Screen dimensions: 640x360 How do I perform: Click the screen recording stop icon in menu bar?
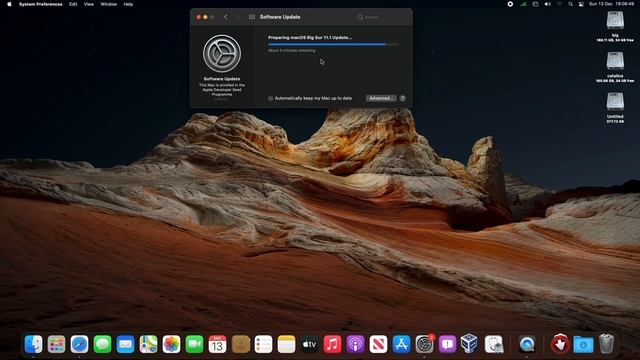click(510, 4)
